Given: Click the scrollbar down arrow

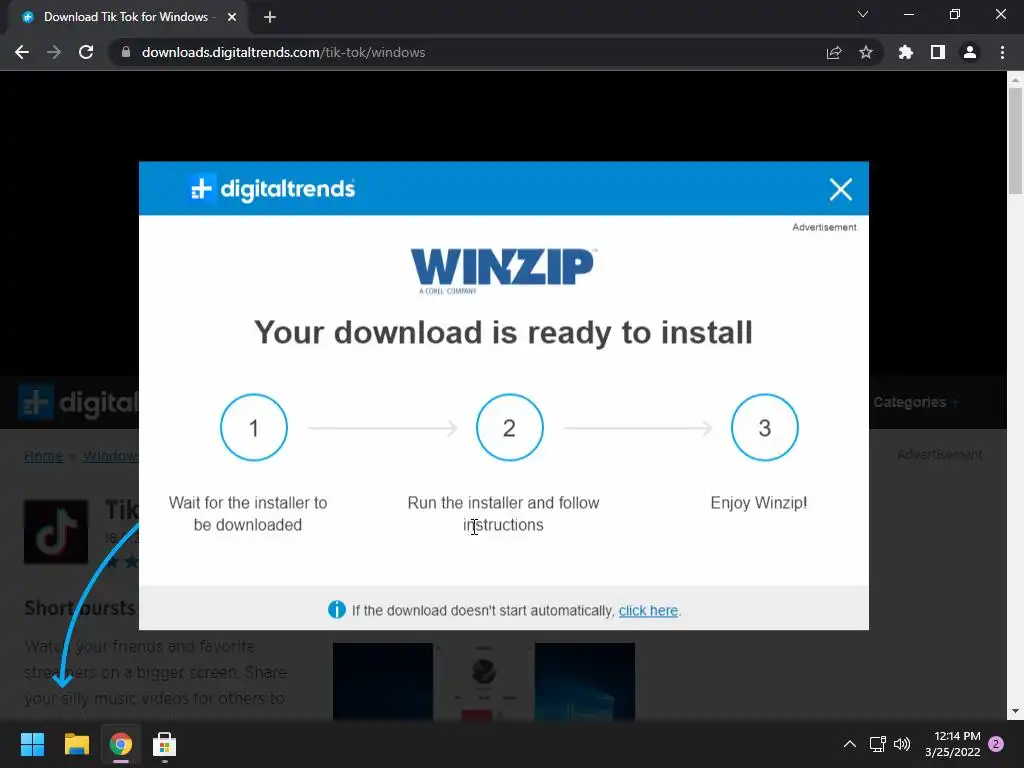Looking at the screenshot, I should pos(1015,711).
